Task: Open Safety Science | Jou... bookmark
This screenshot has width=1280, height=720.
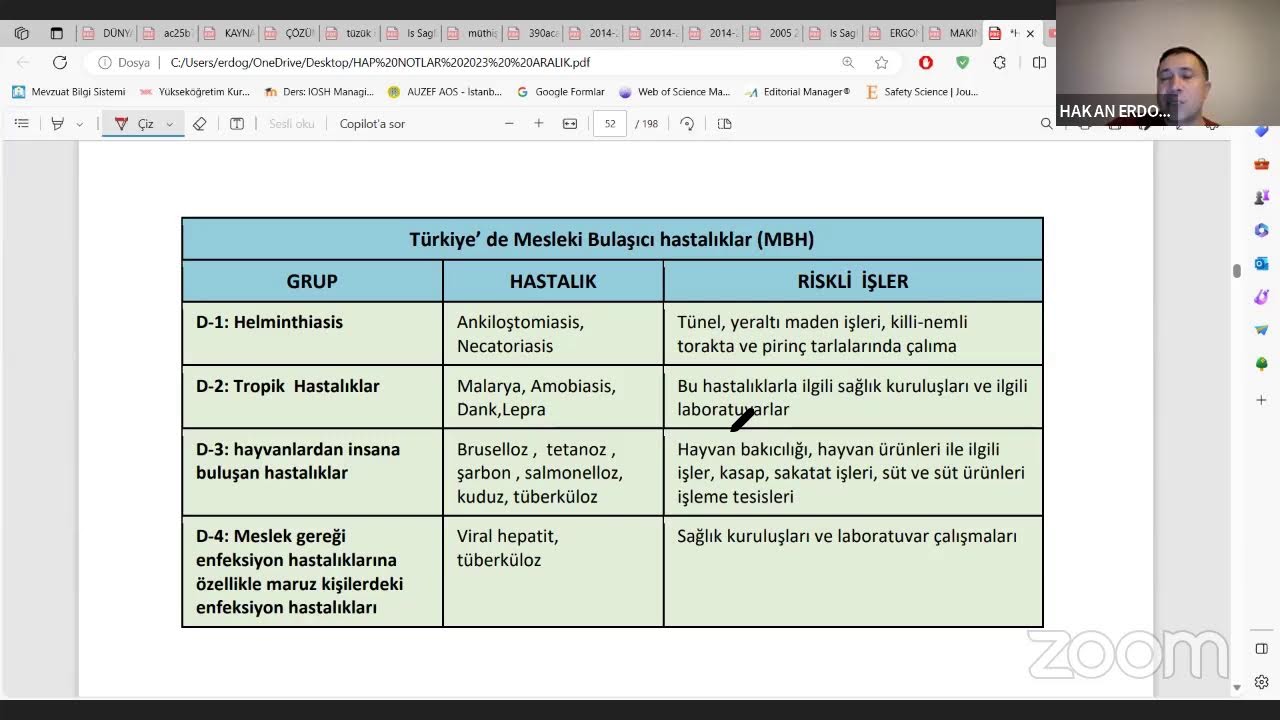Action: [x=922, y=92]
